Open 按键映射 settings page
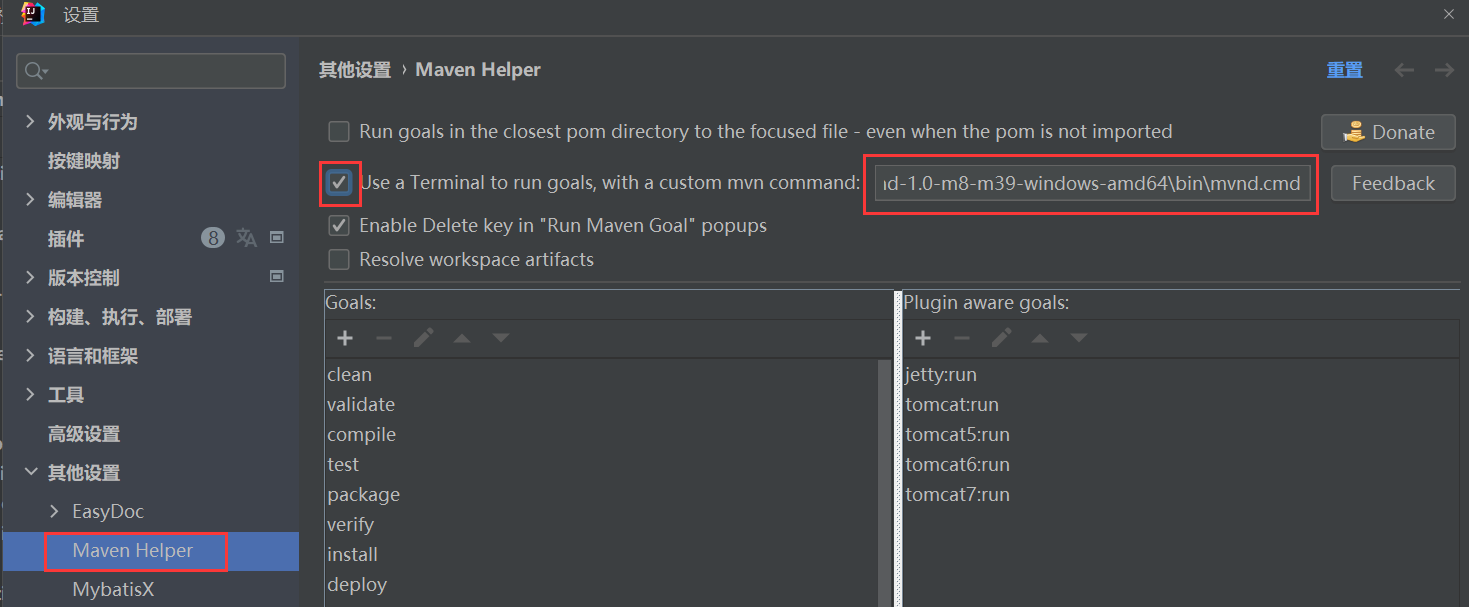The image size is (1469, 607). coord(84,160)
